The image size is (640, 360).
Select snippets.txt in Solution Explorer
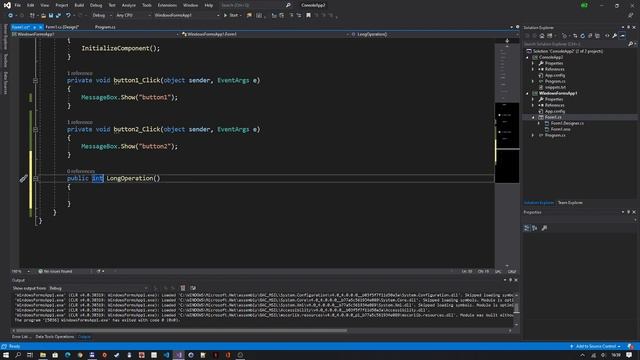[555, 87]
